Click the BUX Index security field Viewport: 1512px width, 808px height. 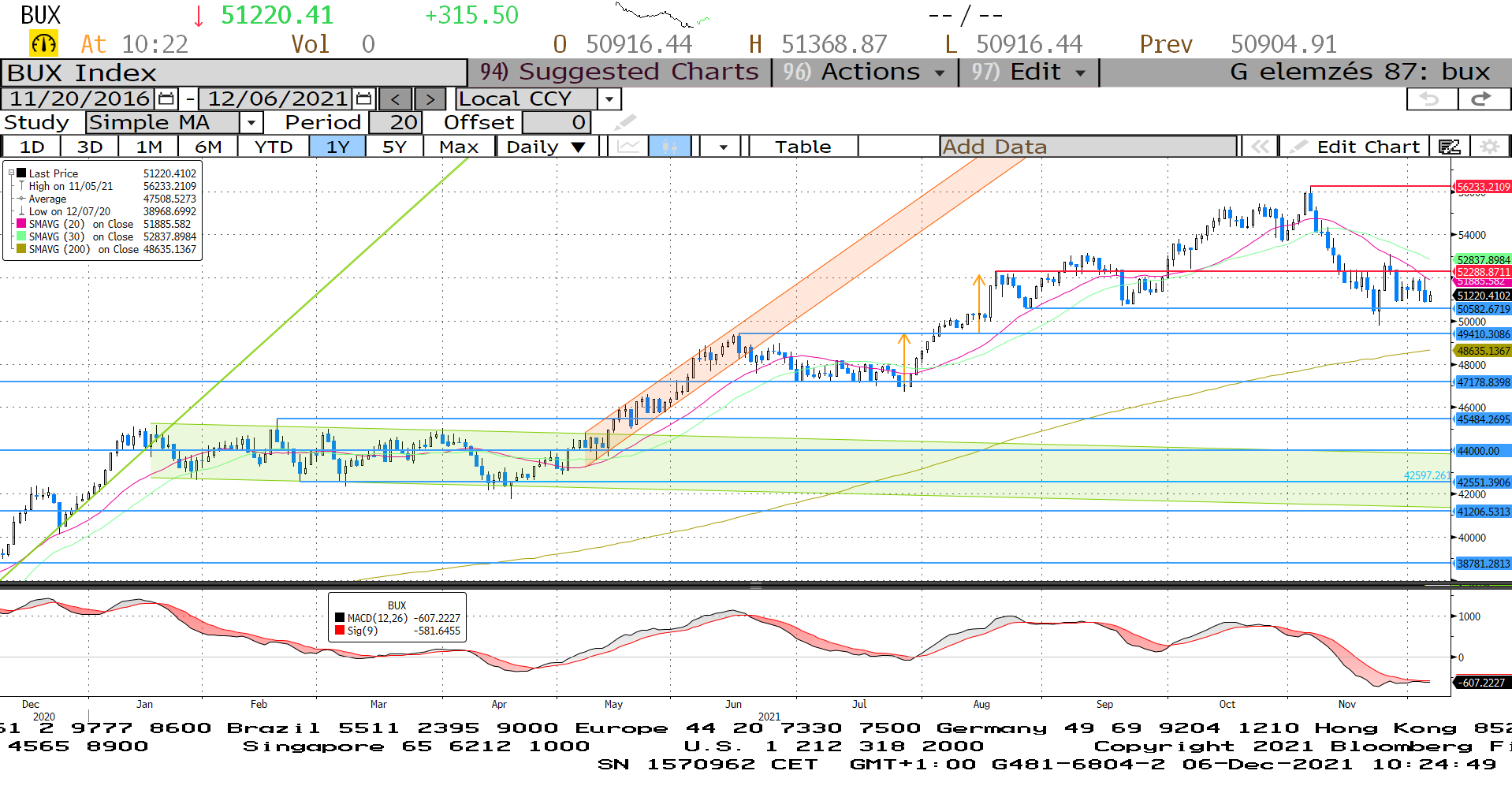(234, 73)
